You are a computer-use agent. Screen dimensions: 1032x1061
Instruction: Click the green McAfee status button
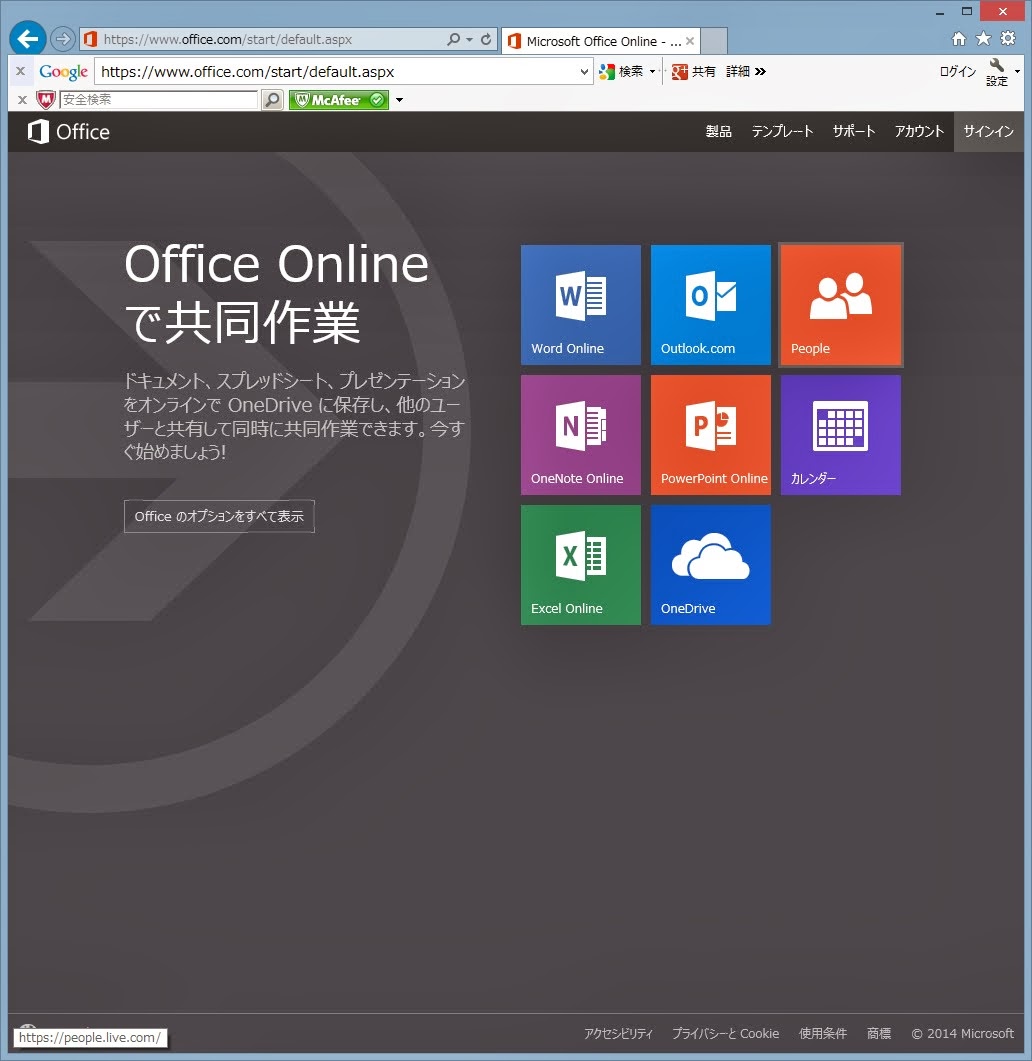pyautogui.click(x=339, y=100)
